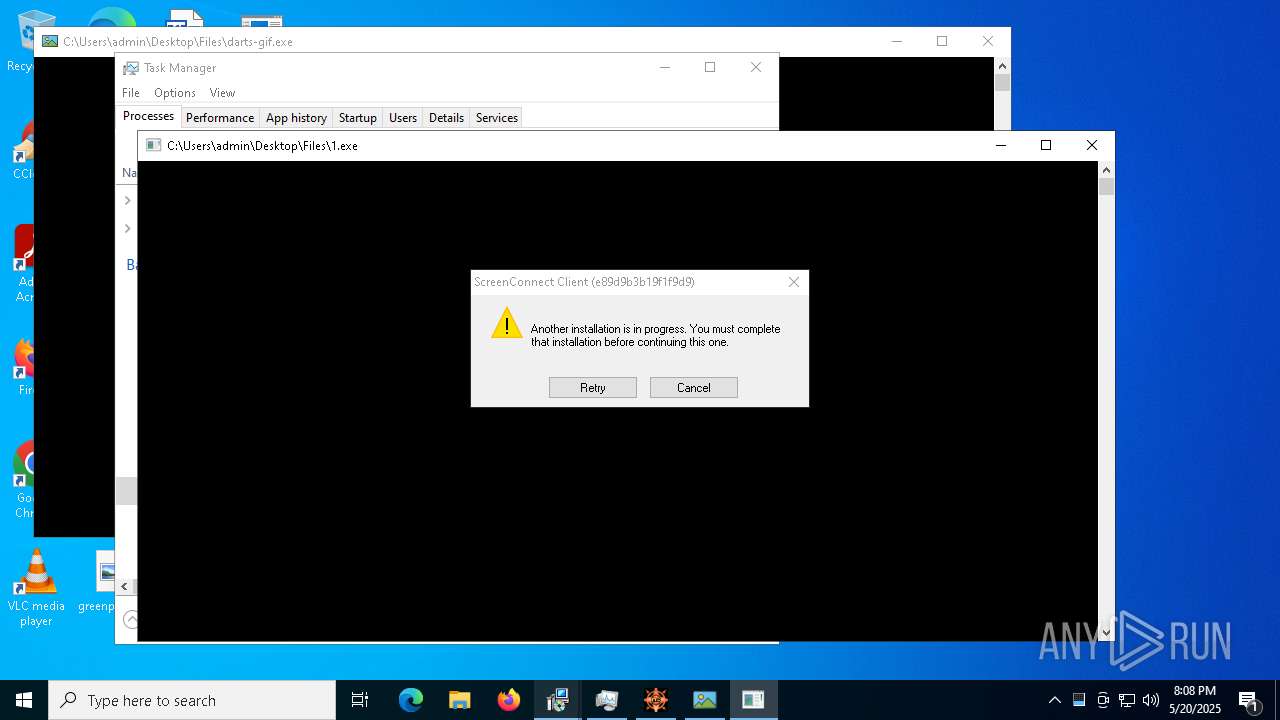Image resolution: width=1280 pixels, height=720 pixels.
Task: Open the volume control in the tray
Action: [x=1151, y=700]
